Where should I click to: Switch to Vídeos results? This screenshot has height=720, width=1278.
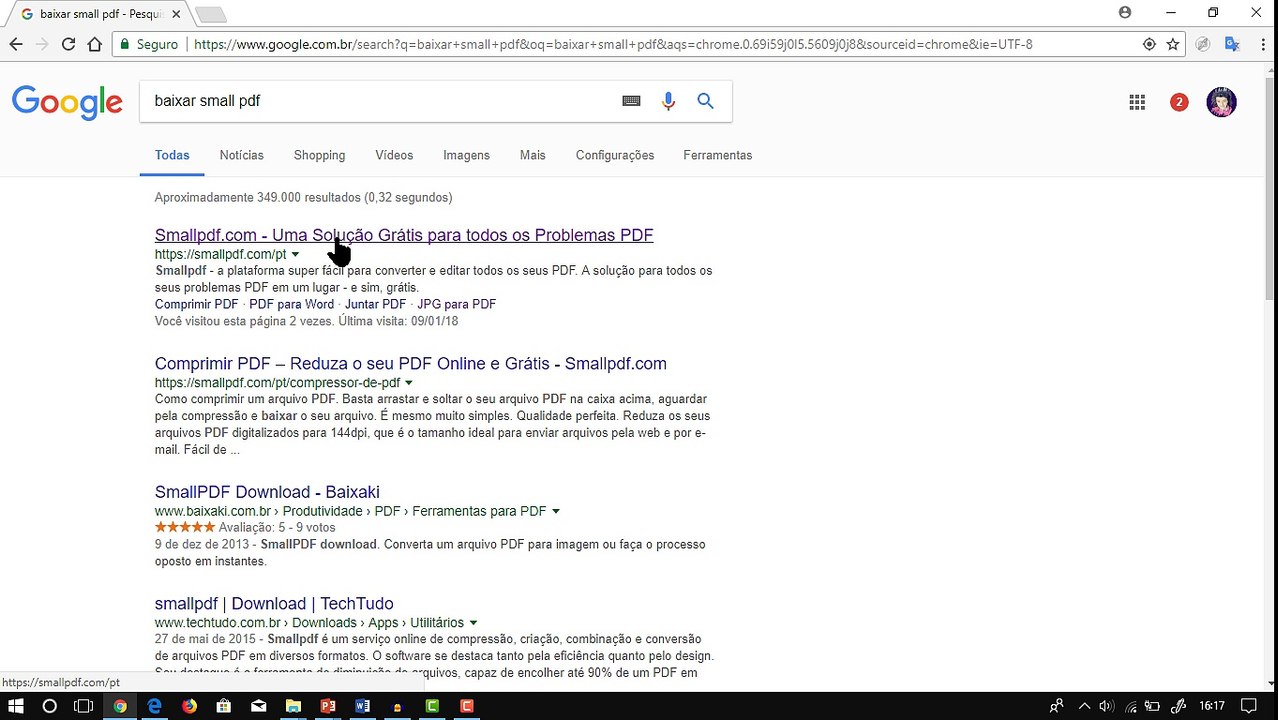pyautogui.click(x=394, y=155)
